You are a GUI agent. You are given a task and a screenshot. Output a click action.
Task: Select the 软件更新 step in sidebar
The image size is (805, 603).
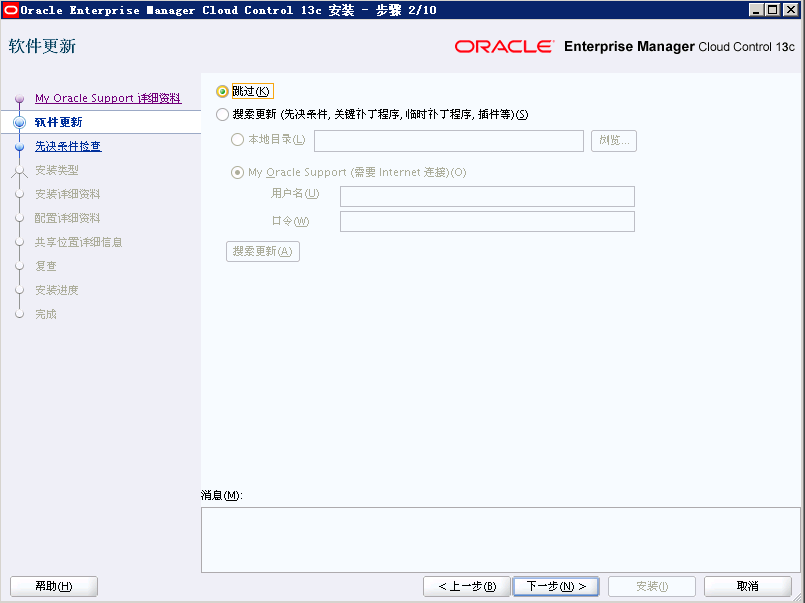59,122
